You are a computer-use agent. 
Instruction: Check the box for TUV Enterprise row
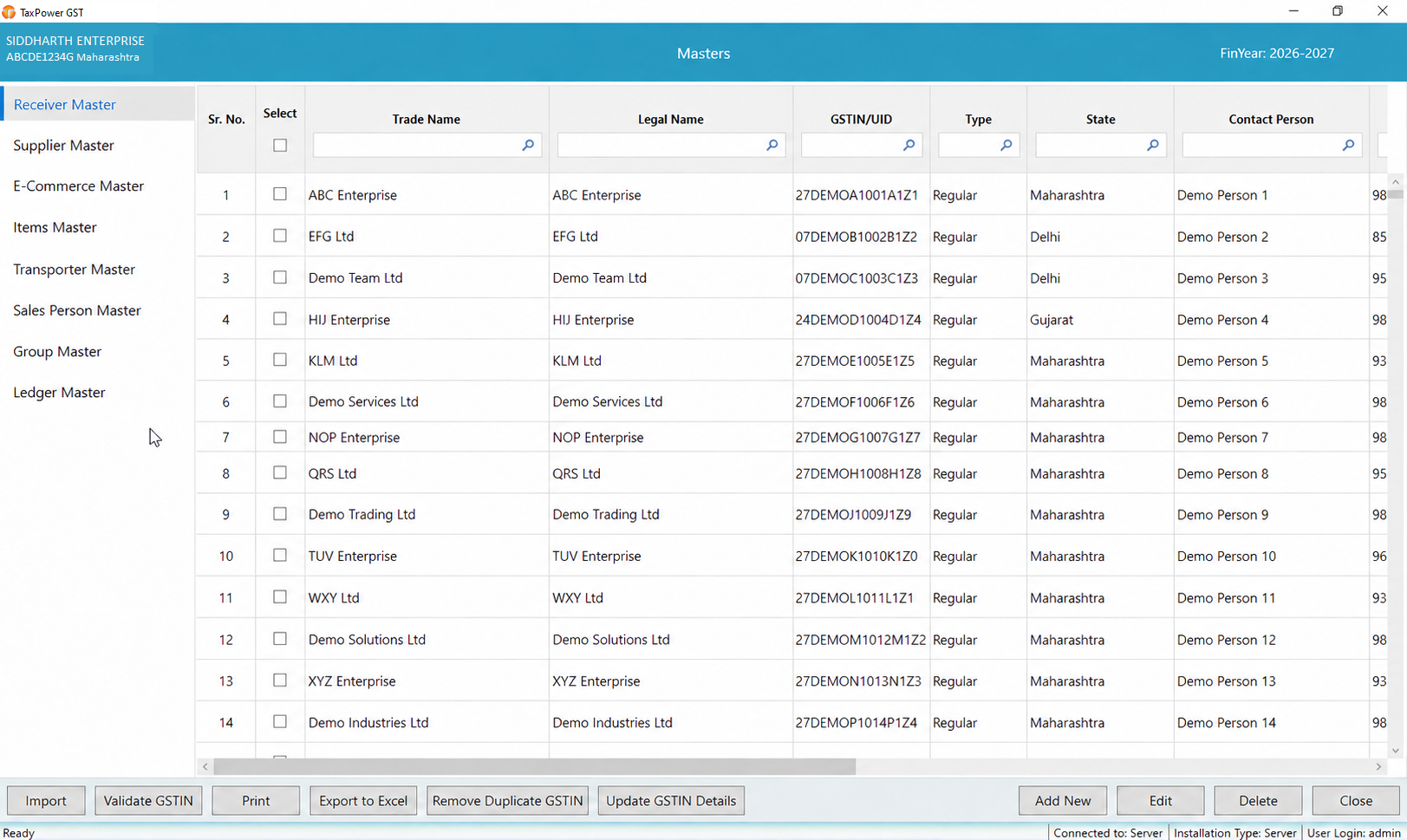point(280,555)
